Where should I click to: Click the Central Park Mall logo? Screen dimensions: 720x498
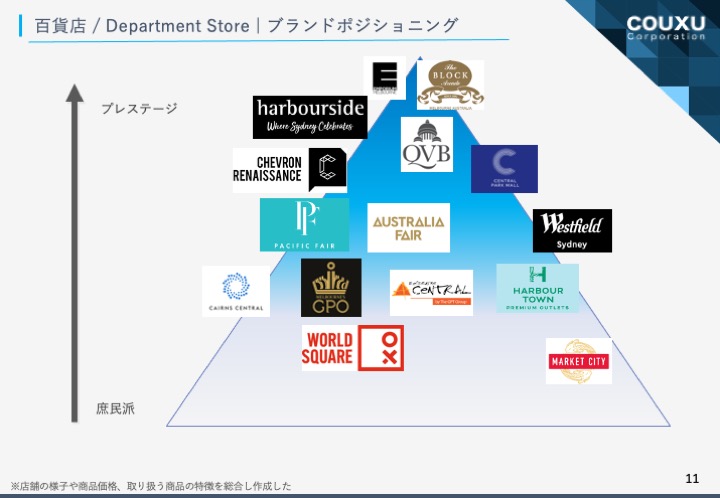pos(504,169)
